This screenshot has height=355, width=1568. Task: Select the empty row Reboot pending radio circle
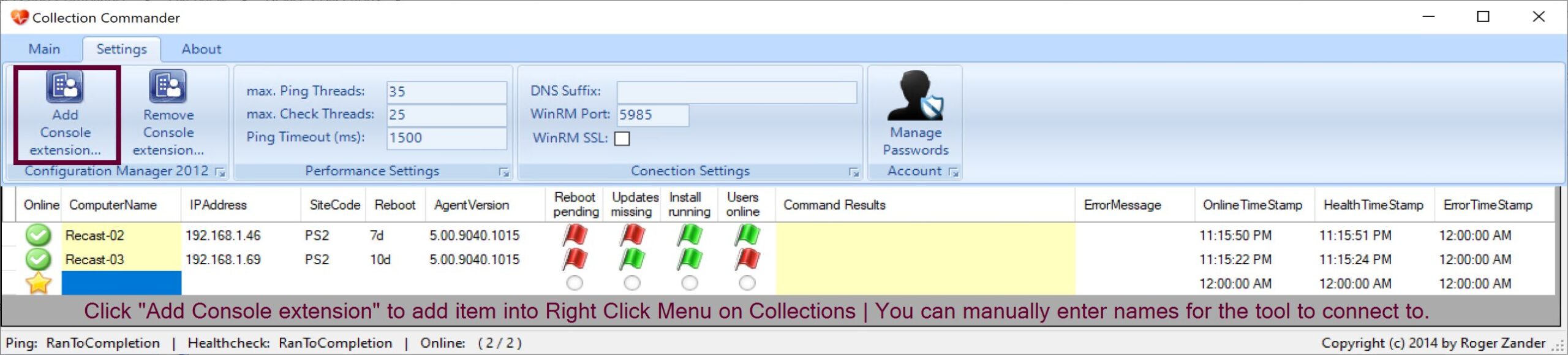coord(575,283)
